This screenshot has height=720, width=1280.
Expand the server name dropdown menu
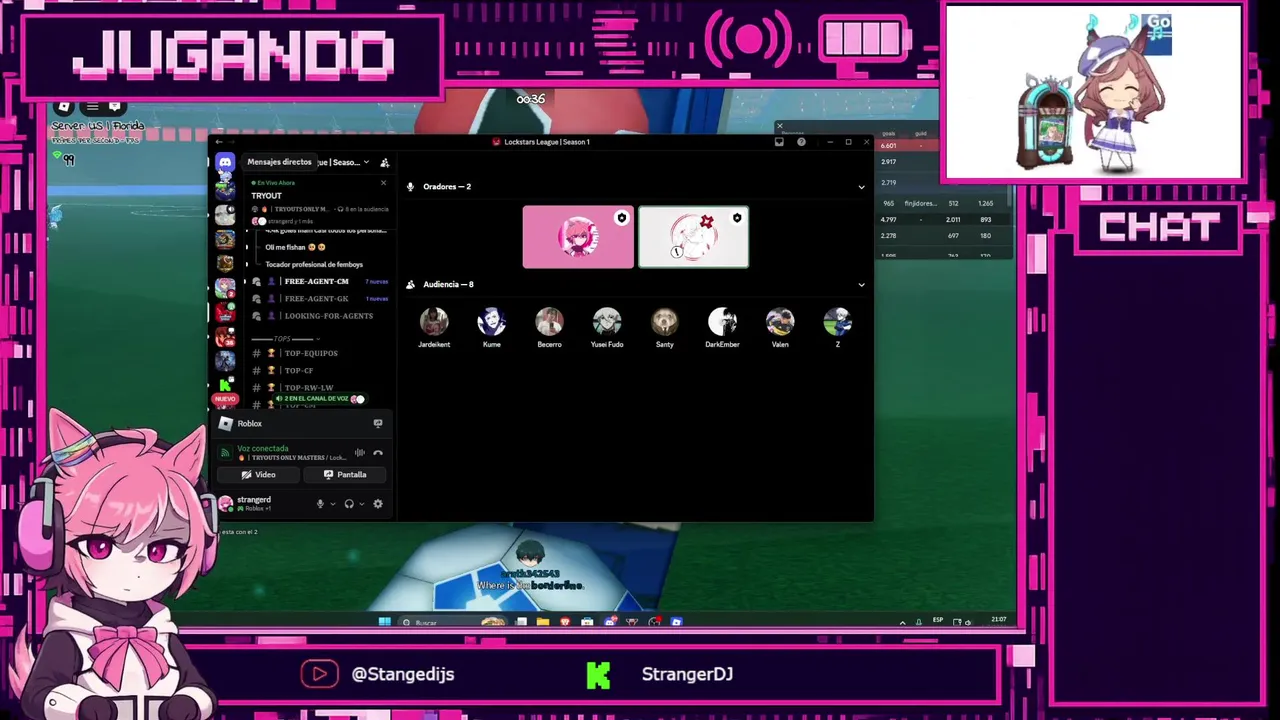coord(366,162)
